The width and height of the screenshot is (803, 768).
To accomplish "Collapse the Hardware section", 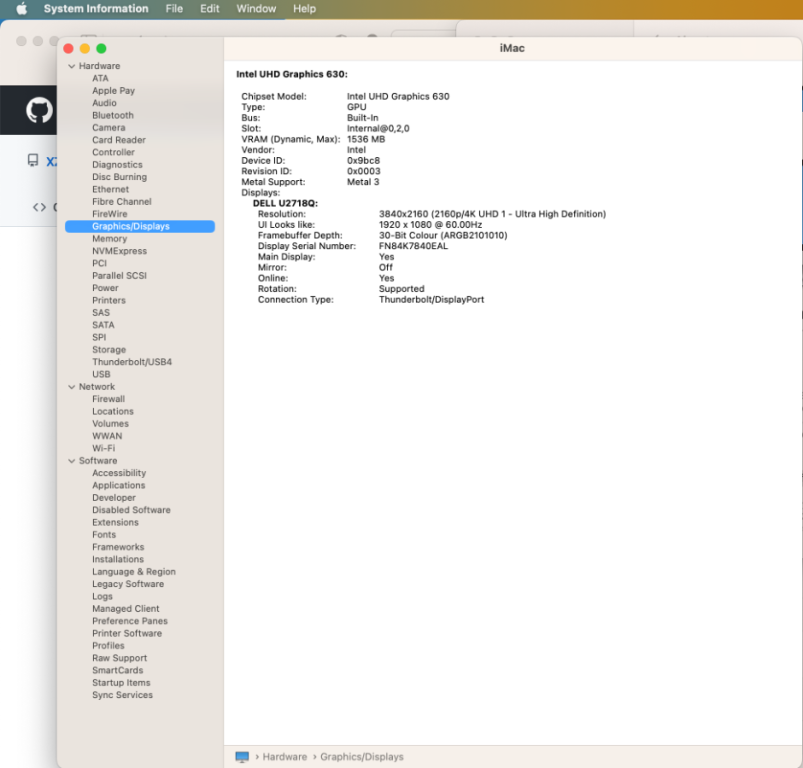I will 71,66.
